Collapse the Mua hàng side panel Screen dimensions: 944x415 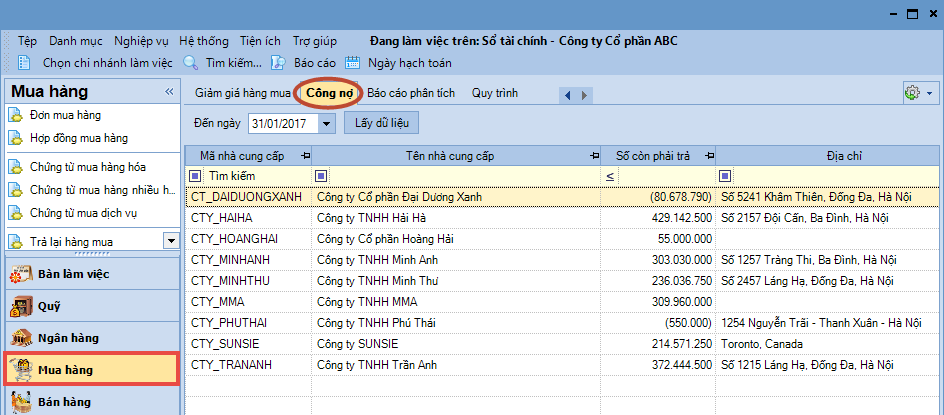click(x=169, y=92)
